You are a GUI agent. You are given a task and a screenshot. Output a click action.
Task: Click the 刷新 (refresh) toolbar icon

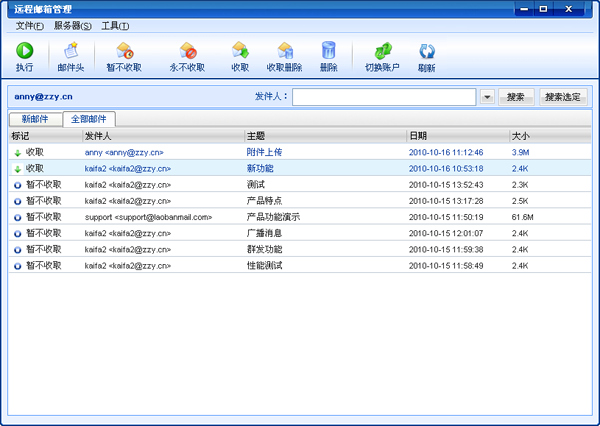[x=427, y=51]
